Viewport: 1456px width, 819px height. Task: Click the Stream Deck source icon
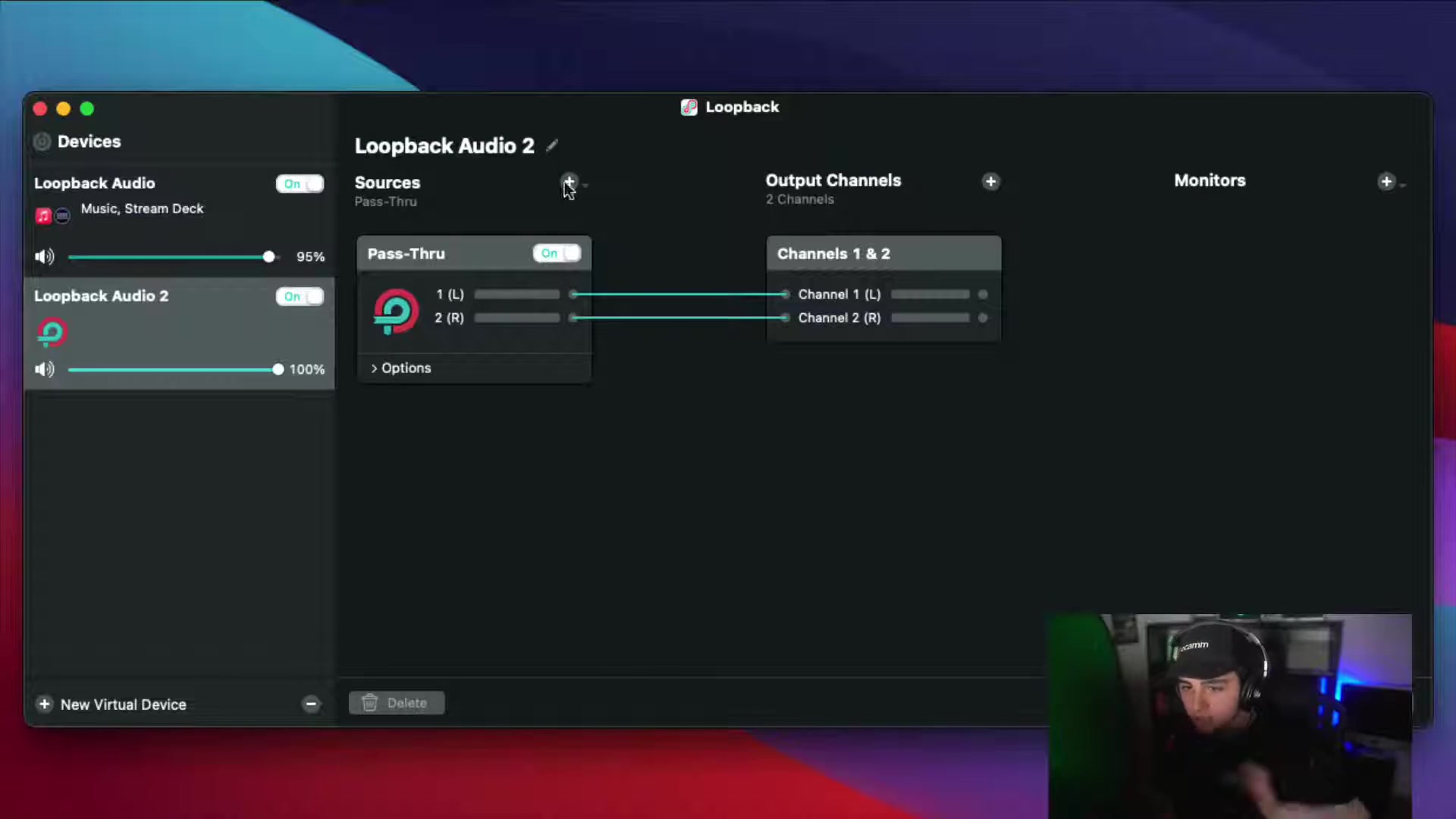(x=63, y=216)
